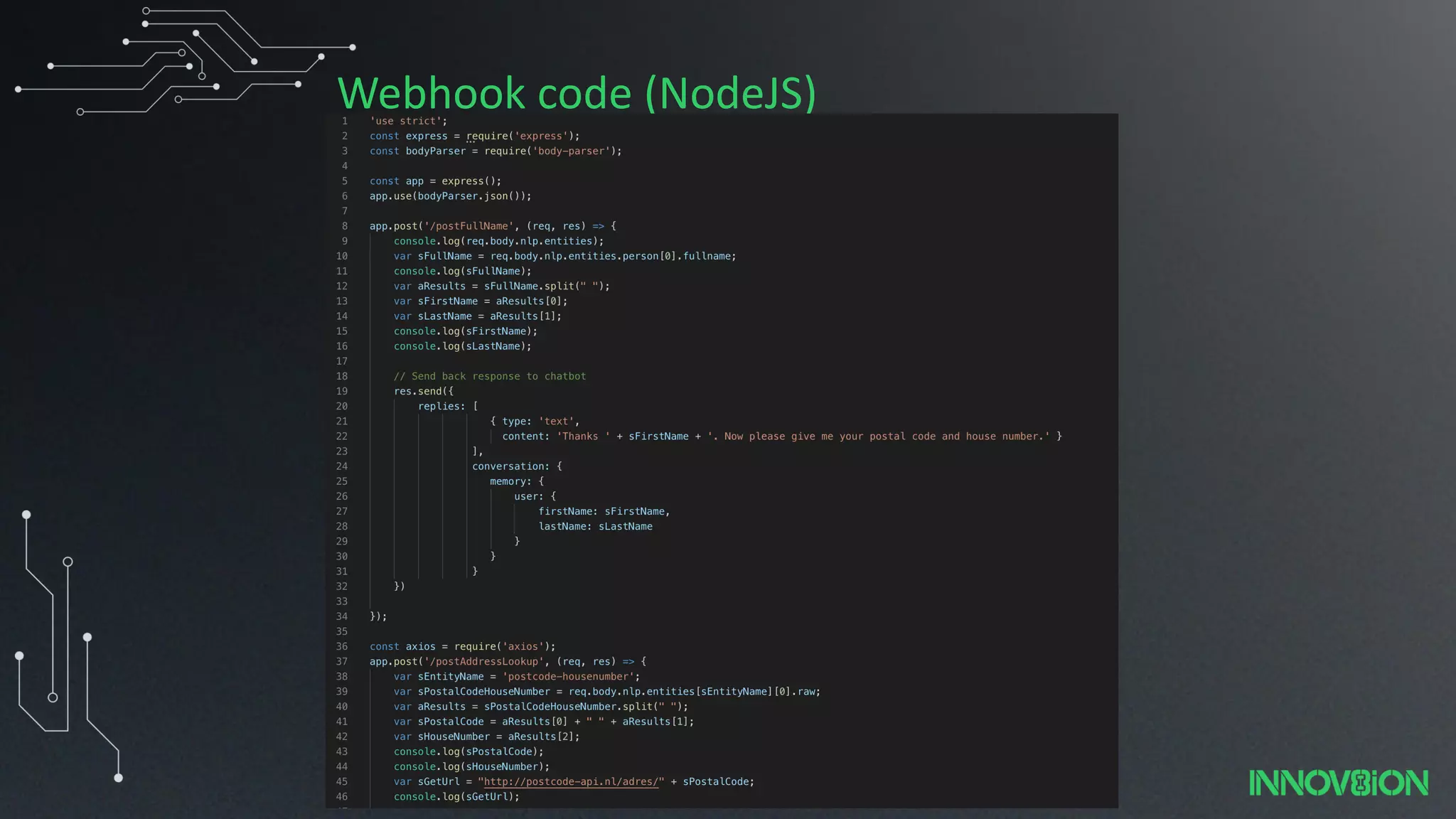Click the 'console.log(sFirstName);' line
This screenshot has width=1456, height=819.
pyautogui.click(x=466, y=331)
